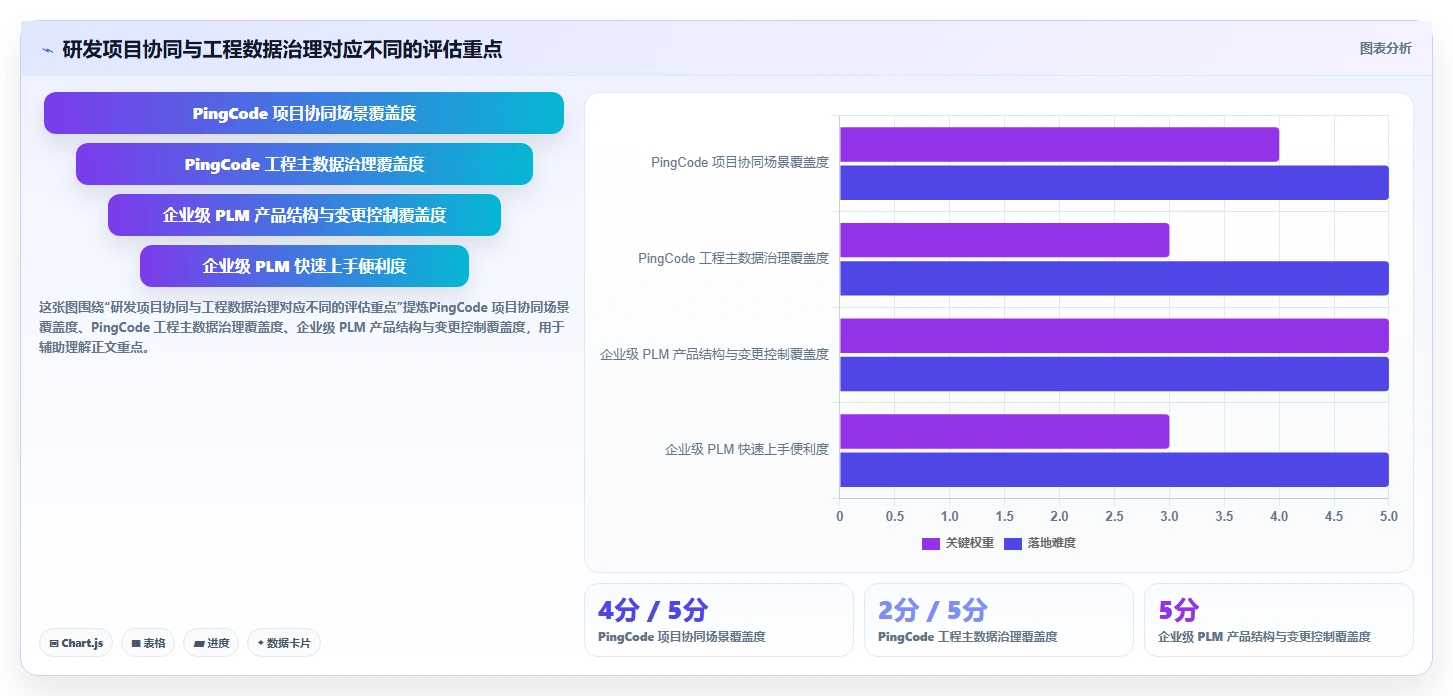This screenshot has width=1453, height=696.
Task: Select the 企业级 PLM 产品结构与变更控制覆盖度 funnel bar
Action: tap(304, 215)
